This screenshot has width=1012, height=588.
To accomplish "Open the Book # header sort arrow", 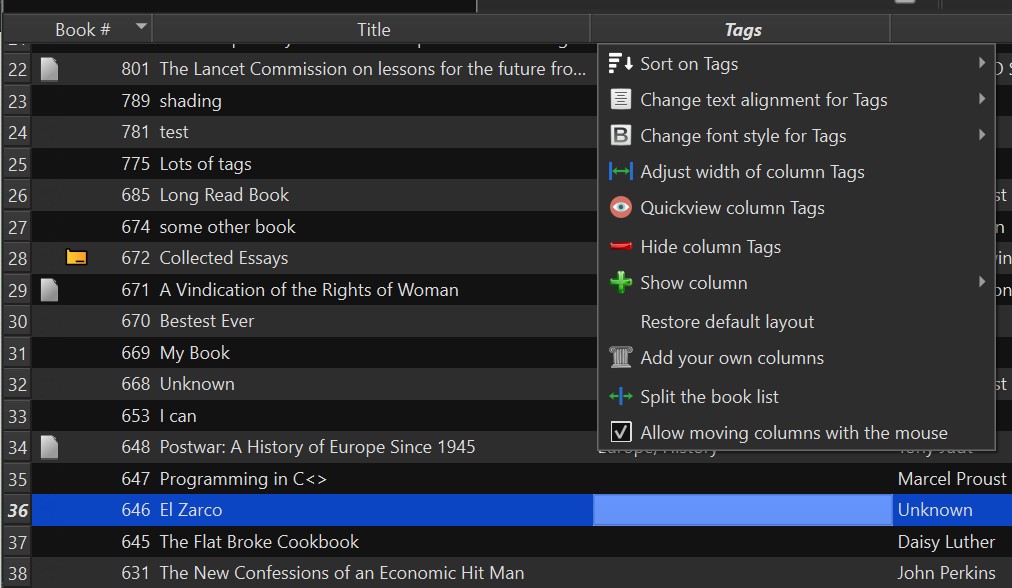I will point(141,27).
